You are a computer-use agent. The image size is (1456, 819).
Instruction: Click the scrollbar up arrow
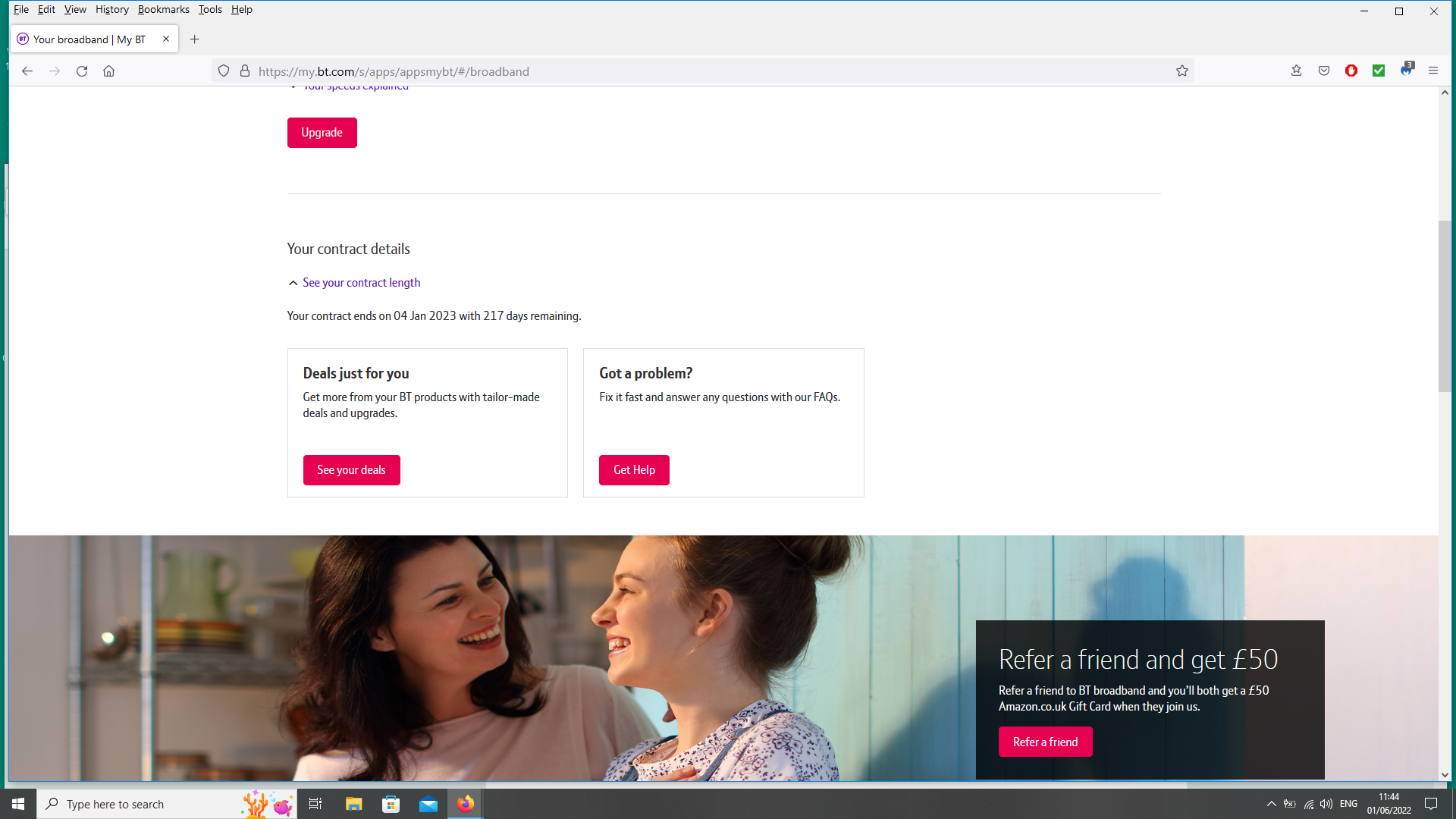point(1445,93)
